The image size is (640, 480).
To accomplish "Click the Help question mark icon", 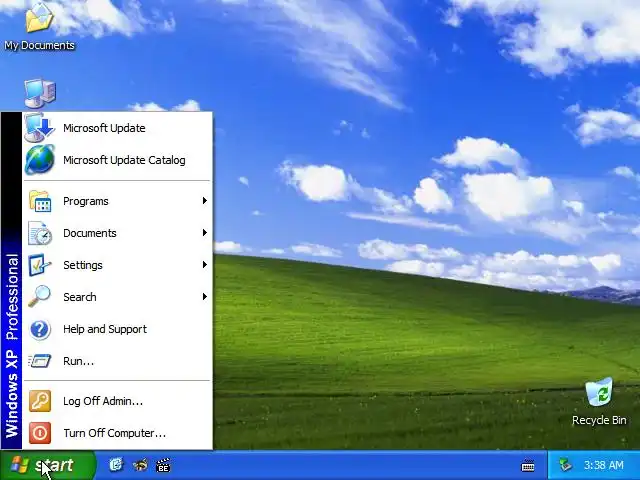I will pos(40,329).
